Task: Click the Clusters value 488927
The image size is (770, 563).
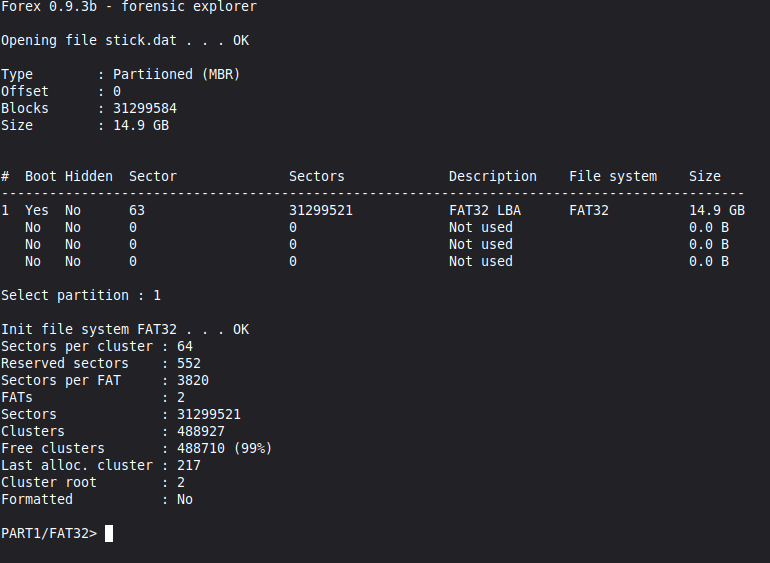Action: coord(200,431)
